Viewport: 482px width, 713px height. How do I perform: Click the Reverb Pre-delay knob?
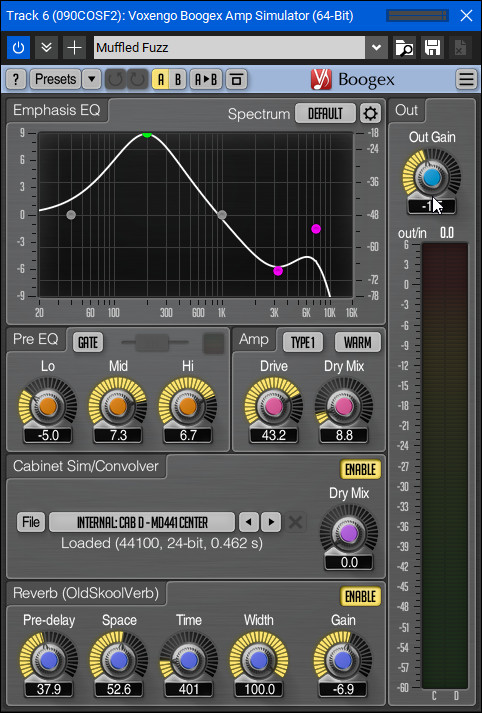tap(49, 660)
